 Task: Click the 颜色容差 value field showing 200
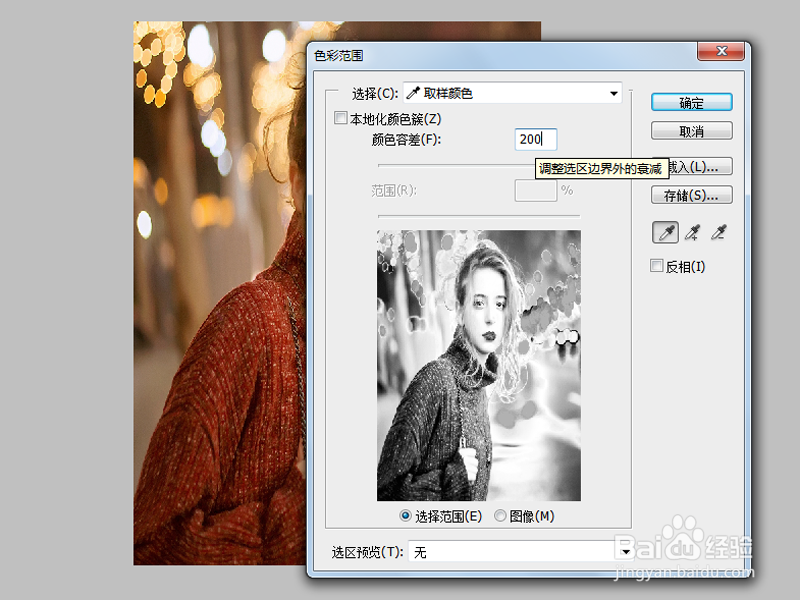click(x=534, y=140)
